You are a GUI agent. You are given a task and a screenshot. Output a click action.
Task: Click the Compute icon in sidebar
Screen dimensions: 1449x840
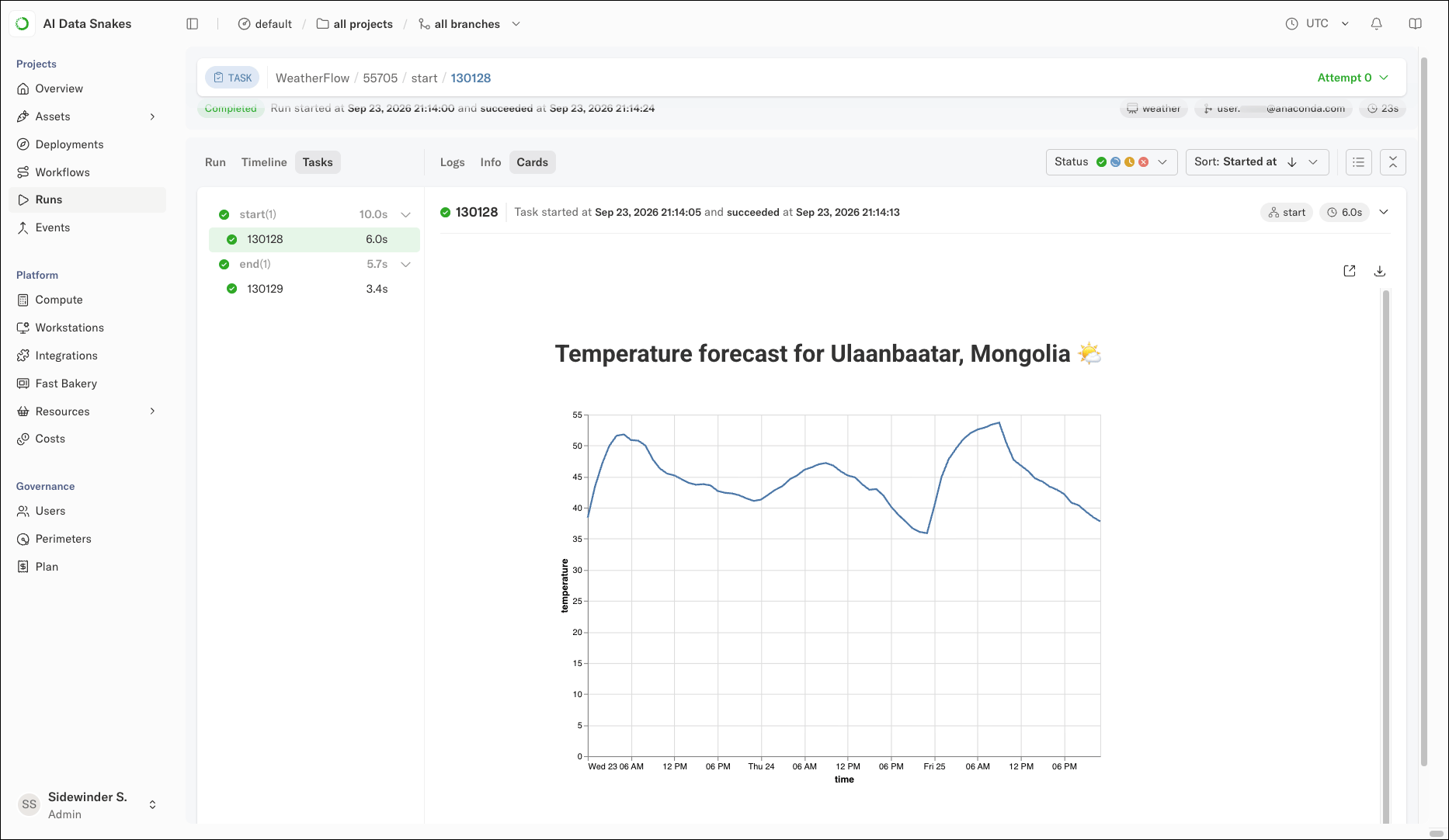point(23,300)
